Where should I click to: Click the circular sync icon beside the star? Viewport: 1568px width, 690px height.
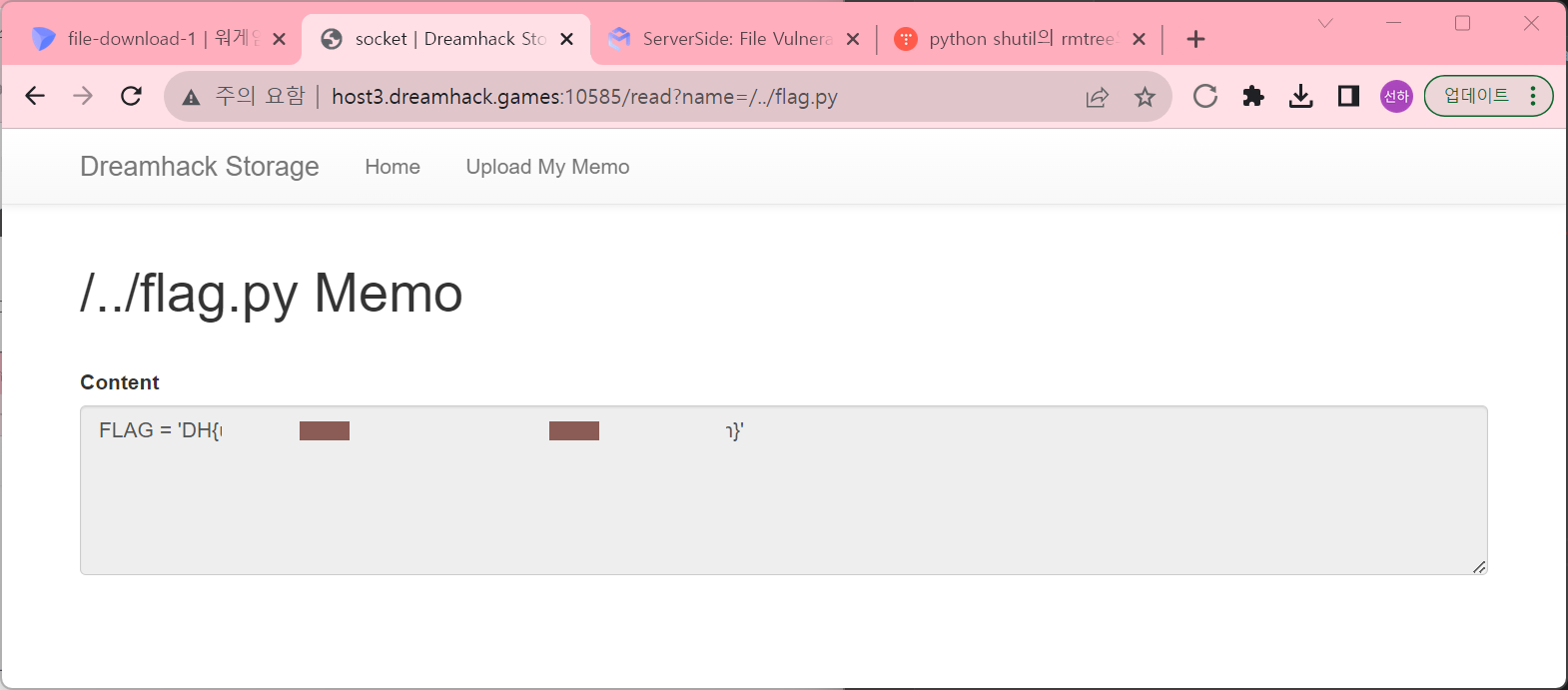point(1205,96)
